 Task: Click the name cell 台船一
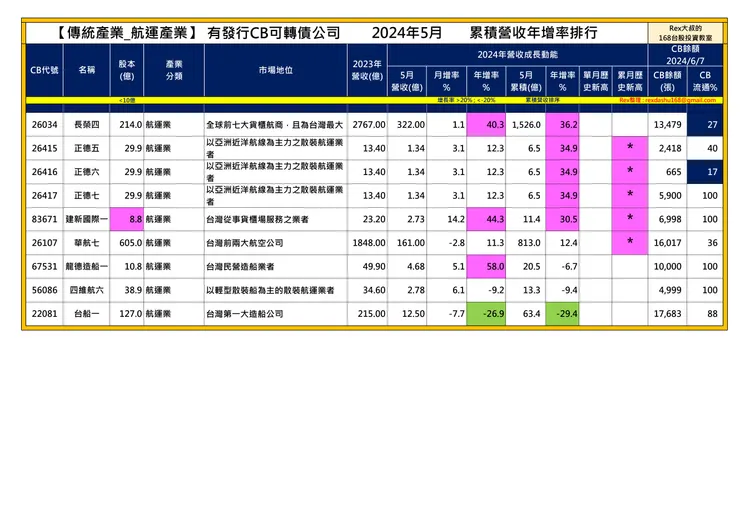(x=86, y=314)
